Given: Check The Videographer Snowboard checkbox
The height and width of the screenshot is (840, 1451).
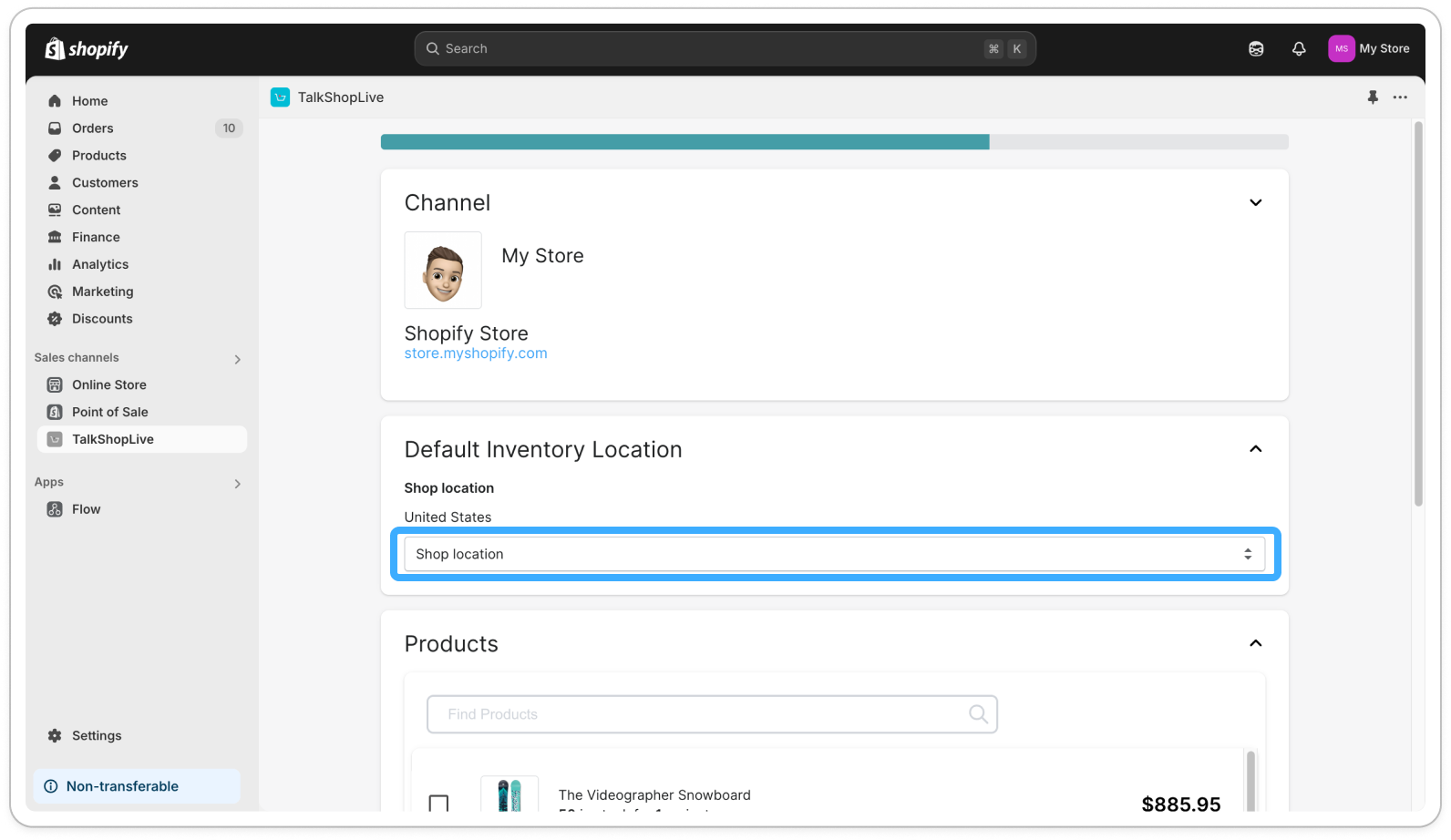Looking at the screenshot, I should [x=438, y=804].
